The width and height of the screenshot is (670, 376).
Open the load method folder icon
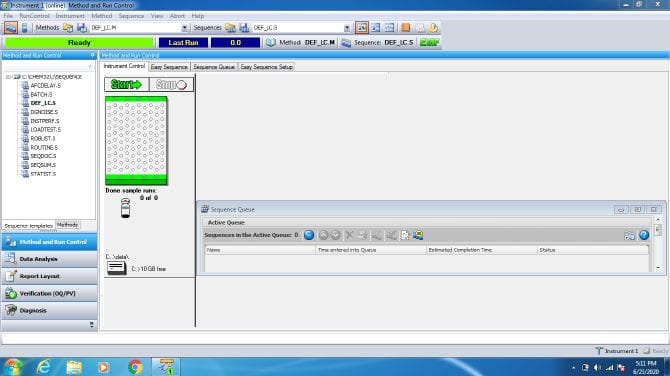[68, 28]
